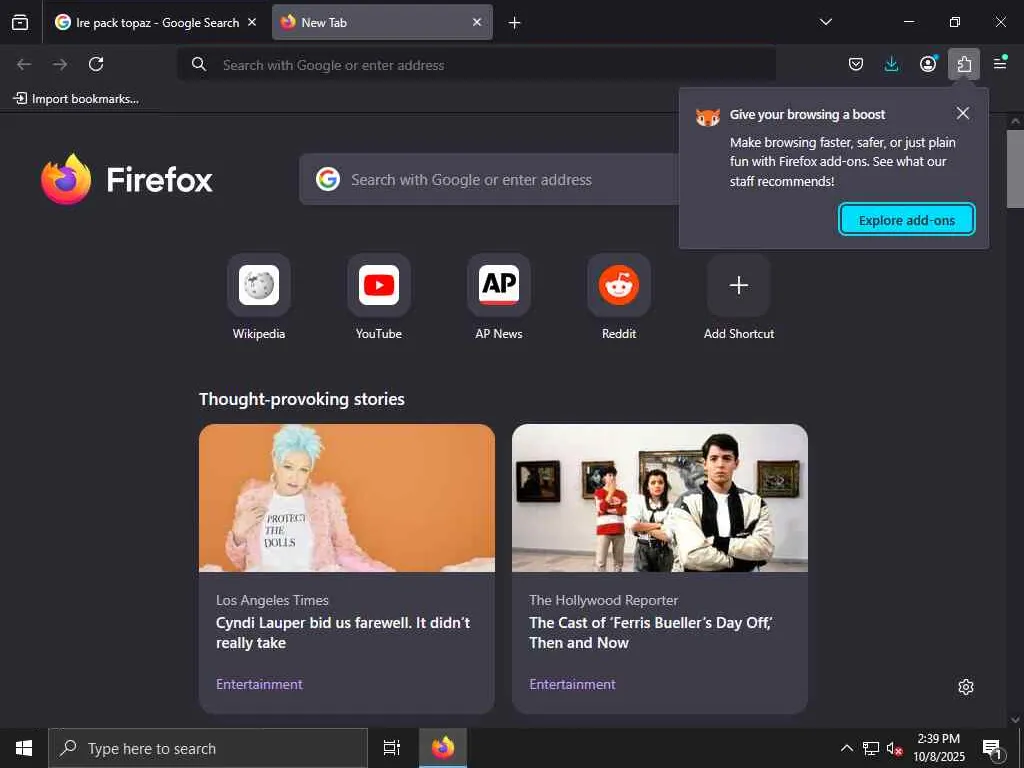Select the New Tab tab
Image resolution: width=1024 pixels, height=768 pixels.
pos(382,22)
